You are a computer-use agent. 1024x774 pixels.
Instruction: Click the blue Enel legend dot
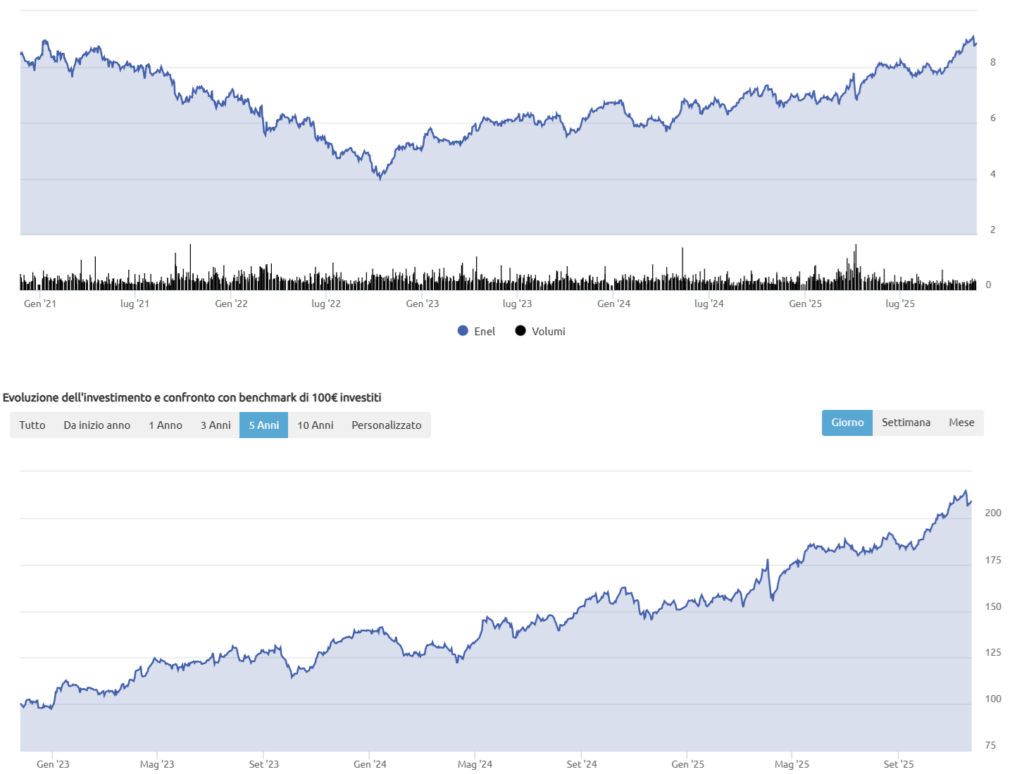[x=462, y=331]
